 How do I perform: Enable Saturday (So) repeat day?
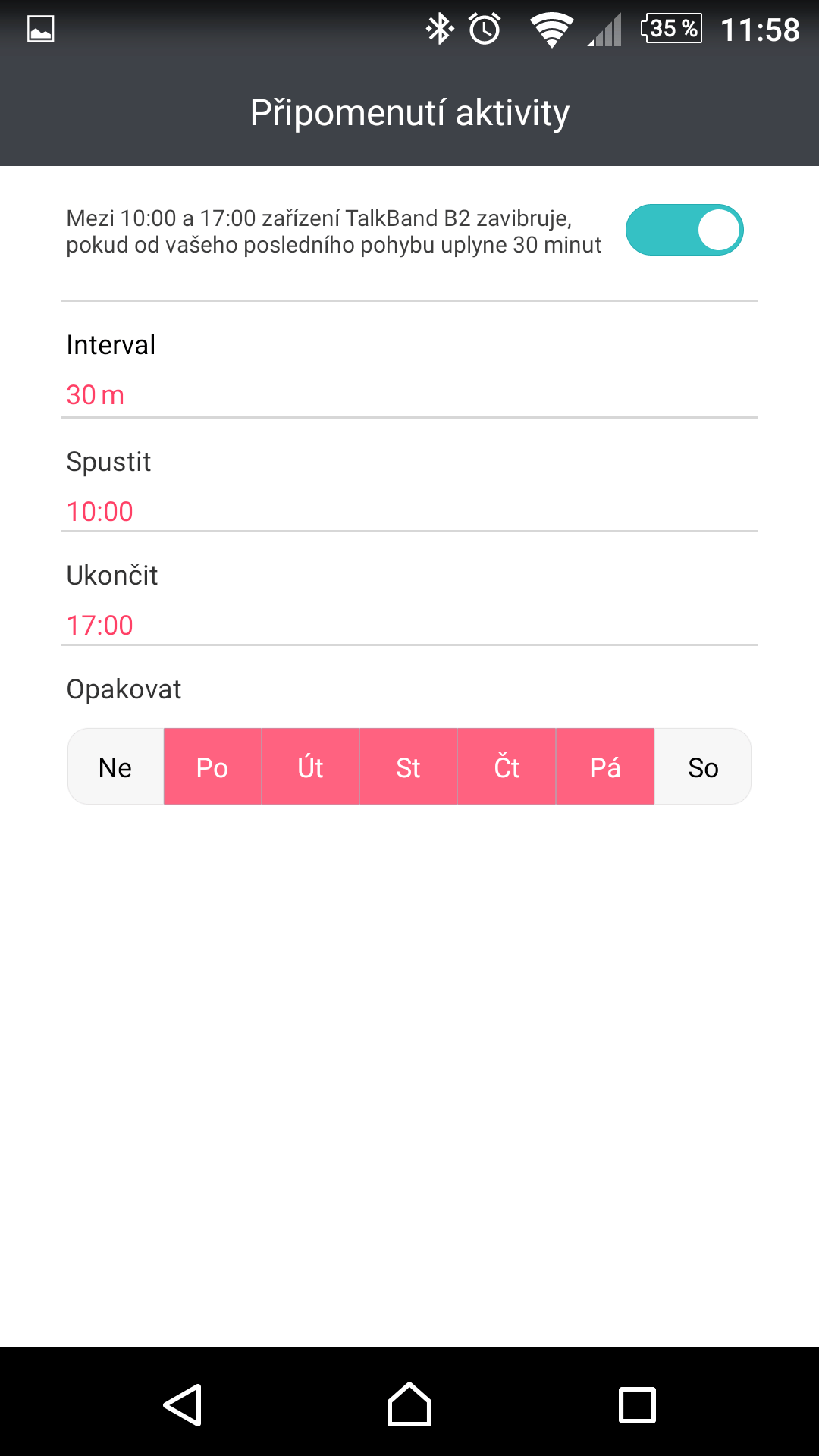click(x=703, y=767)
